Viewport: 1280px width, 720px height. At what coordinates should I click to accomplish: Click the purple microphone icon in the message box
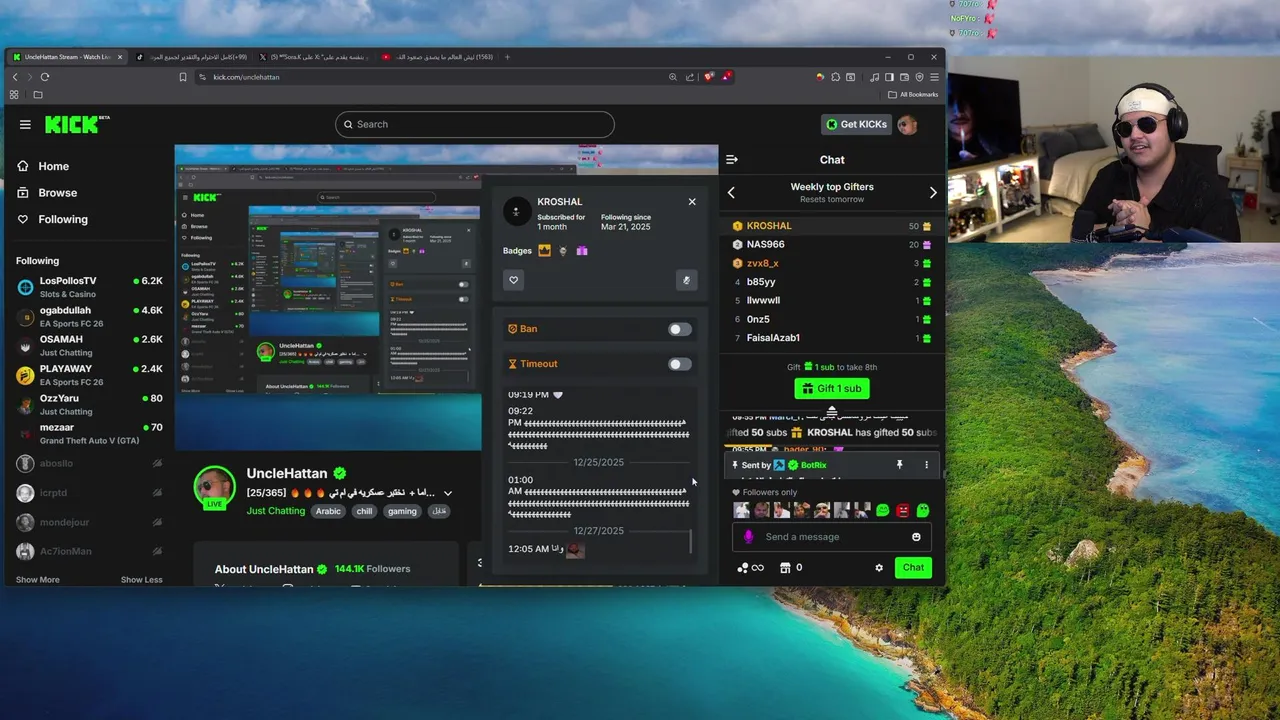pyautogui.click(x=748, y=537)
